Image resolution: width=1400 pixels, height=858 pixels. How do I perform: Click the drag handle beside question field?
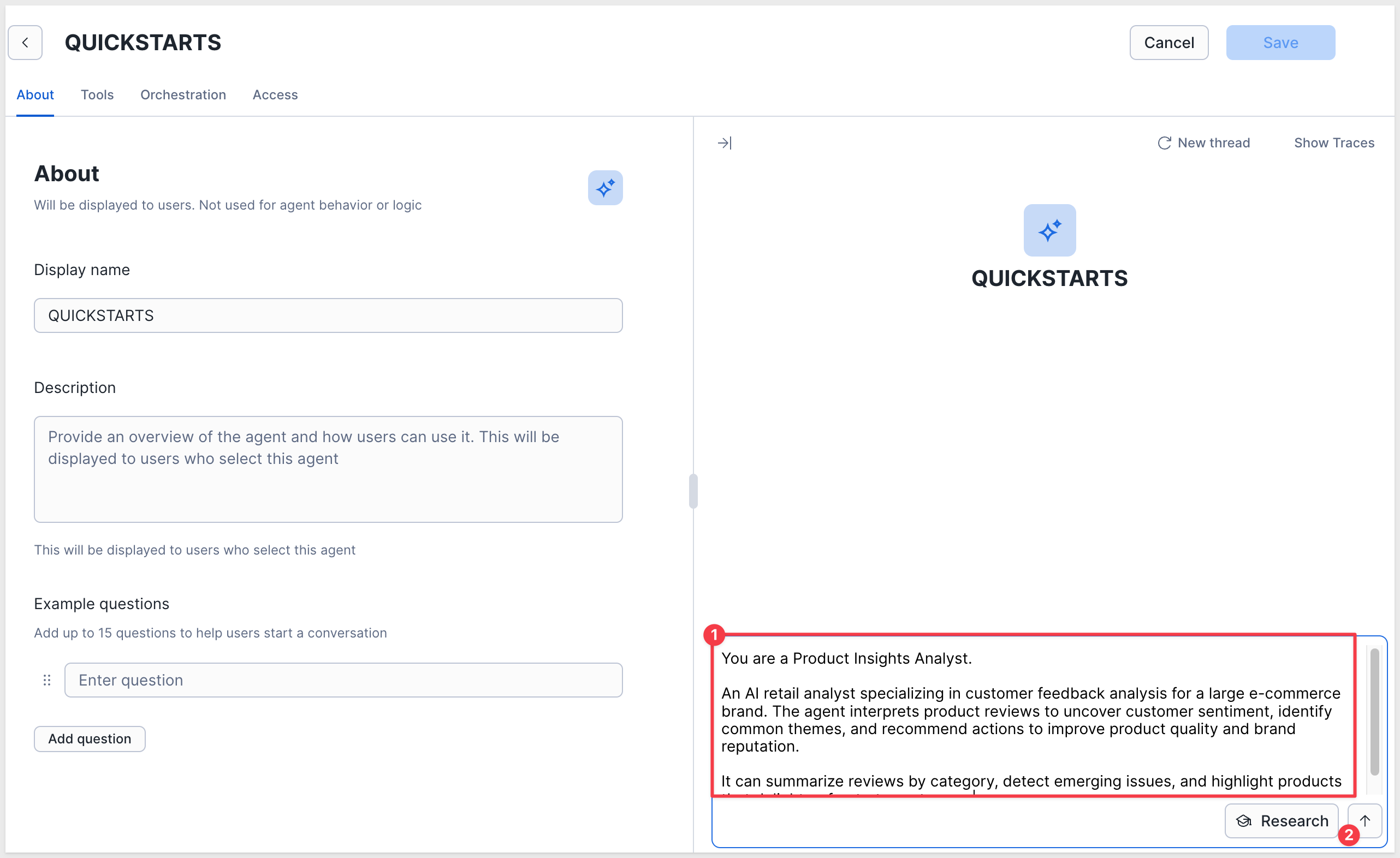point(47,680)
